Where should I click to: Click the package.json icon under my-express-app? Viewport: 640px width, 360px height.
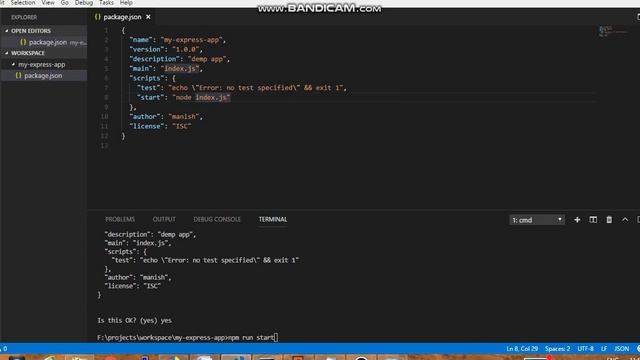pyautogui.click(x=18, y=76)
